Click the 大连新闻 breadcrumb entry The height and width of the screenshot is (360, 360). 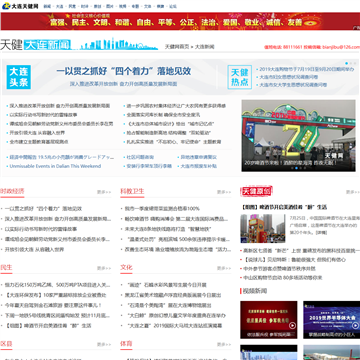coord(205,47)
